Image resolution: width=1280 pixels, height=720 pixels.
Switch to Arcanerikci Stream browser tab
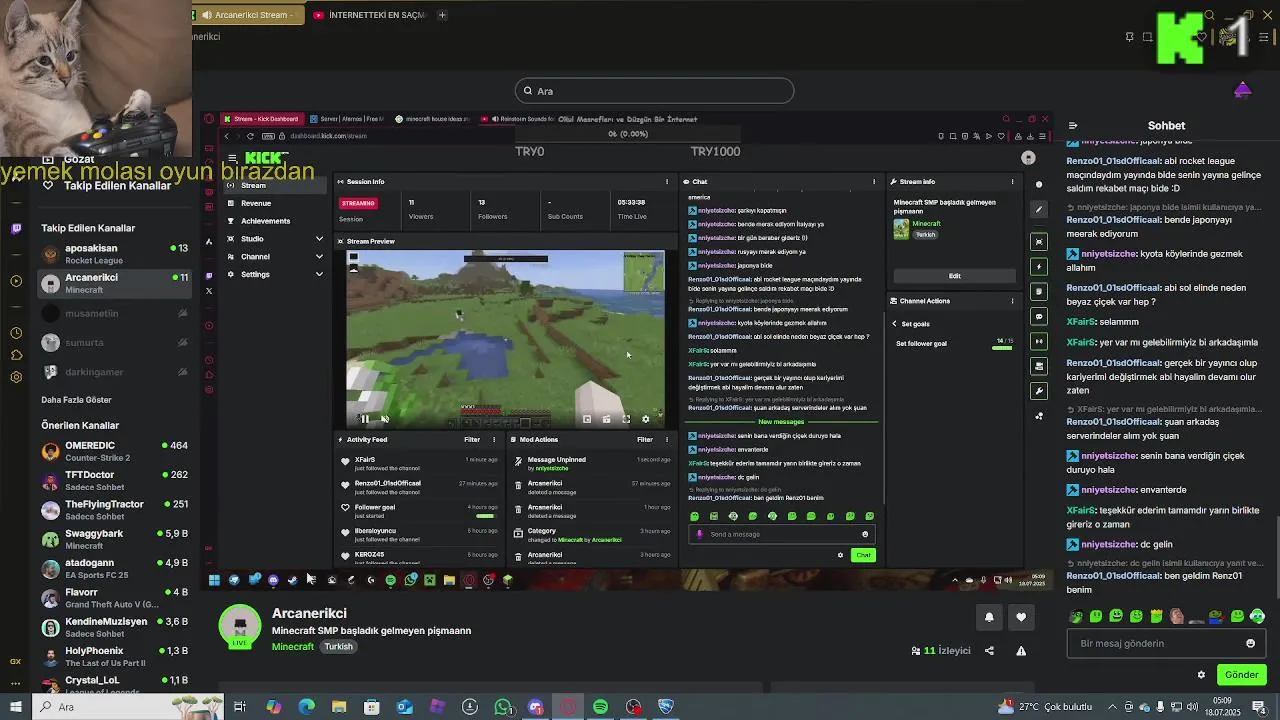(247, 15)
